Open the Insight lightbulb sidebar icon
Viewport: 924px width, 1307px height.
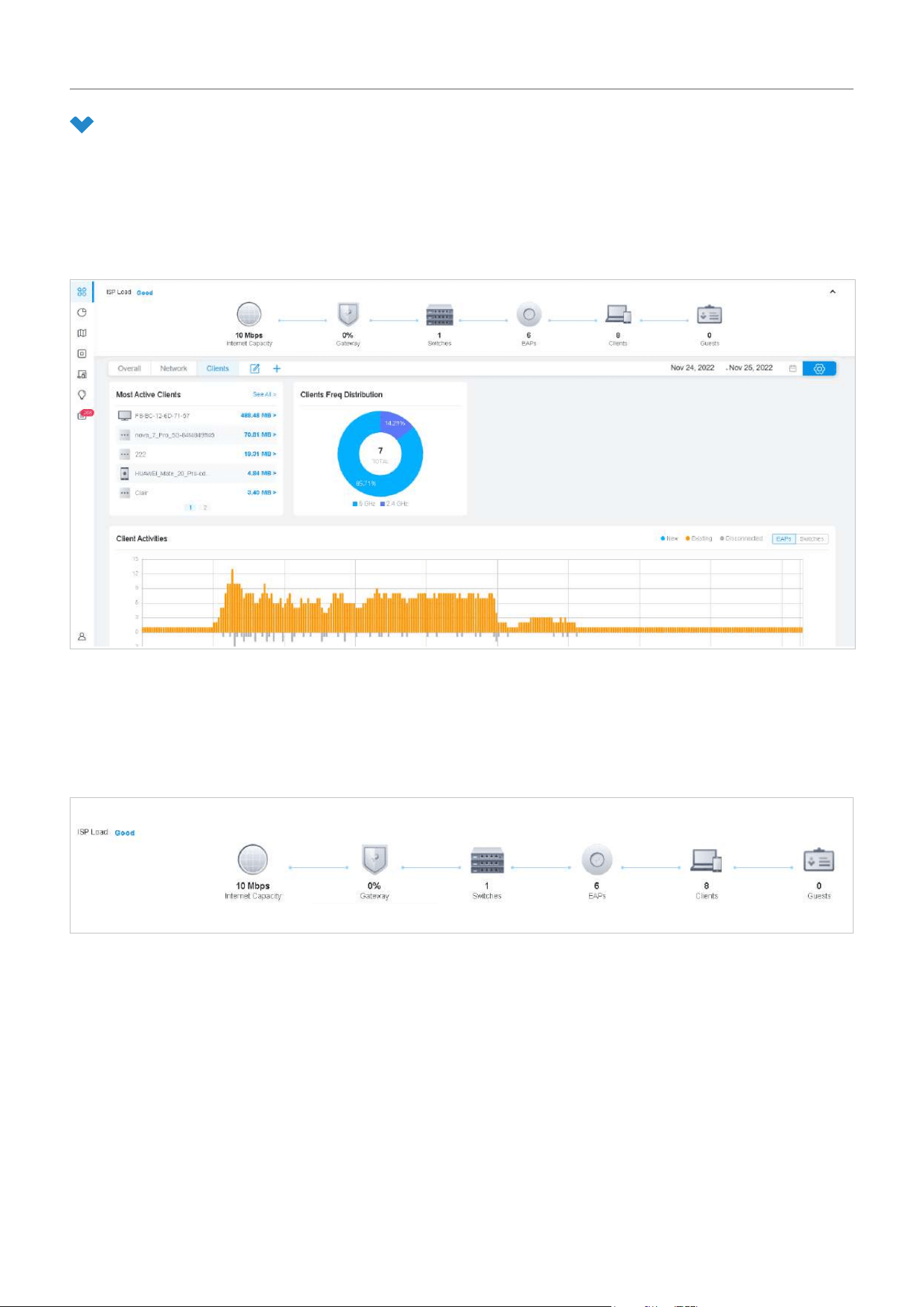tap(82, 395)
